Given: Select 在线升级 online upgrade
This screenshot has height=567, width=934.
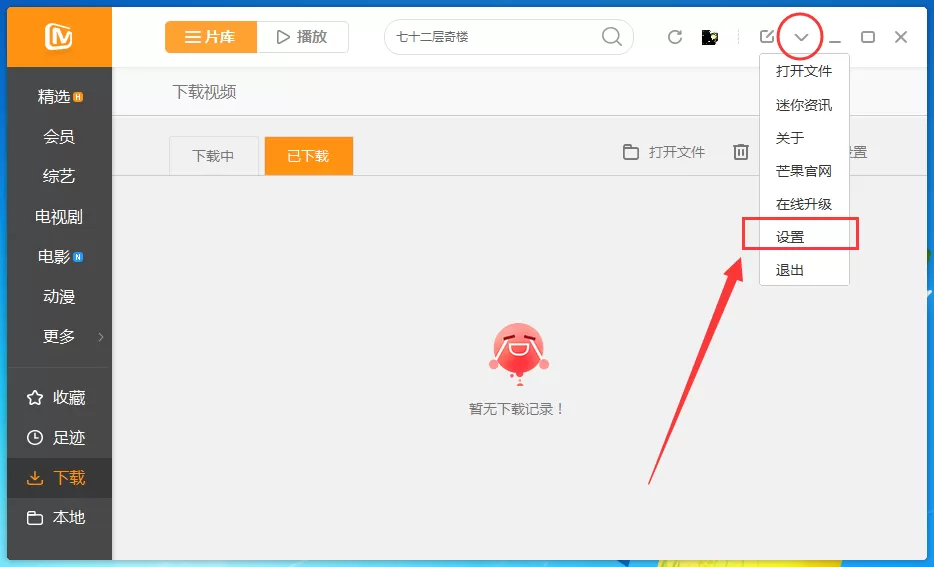Looking at the screenshot, I should coord(804,204).
